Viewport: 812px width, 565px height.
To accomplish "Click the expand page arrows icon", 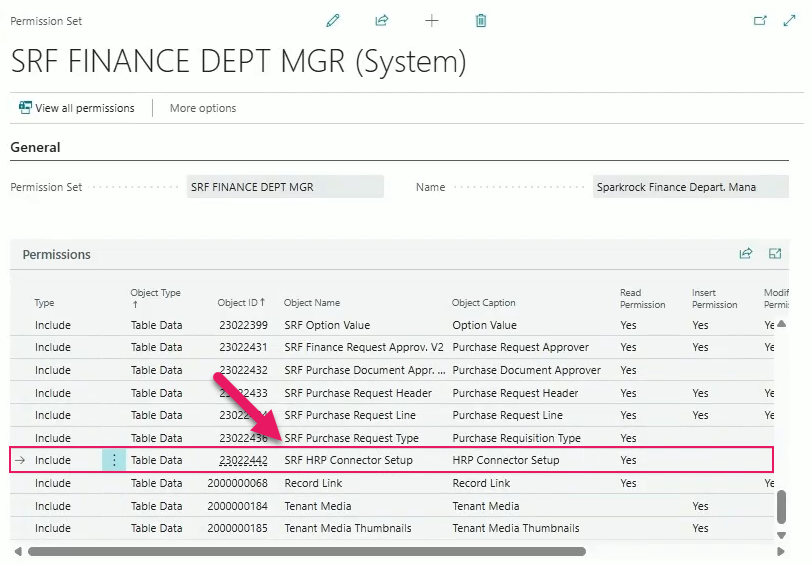I will coord(789,21).
